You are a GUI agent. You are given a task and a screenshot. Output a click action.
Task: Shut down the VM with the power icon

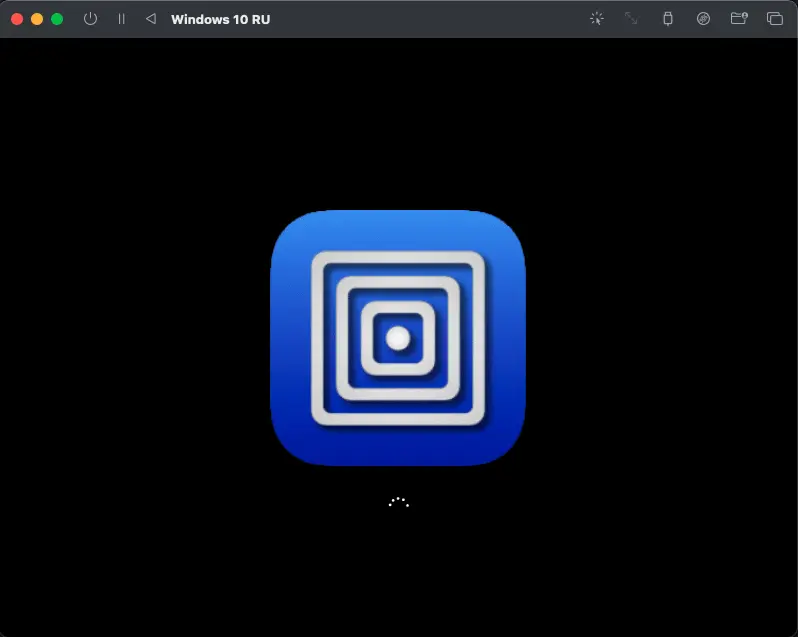click(x=90, y=19)
